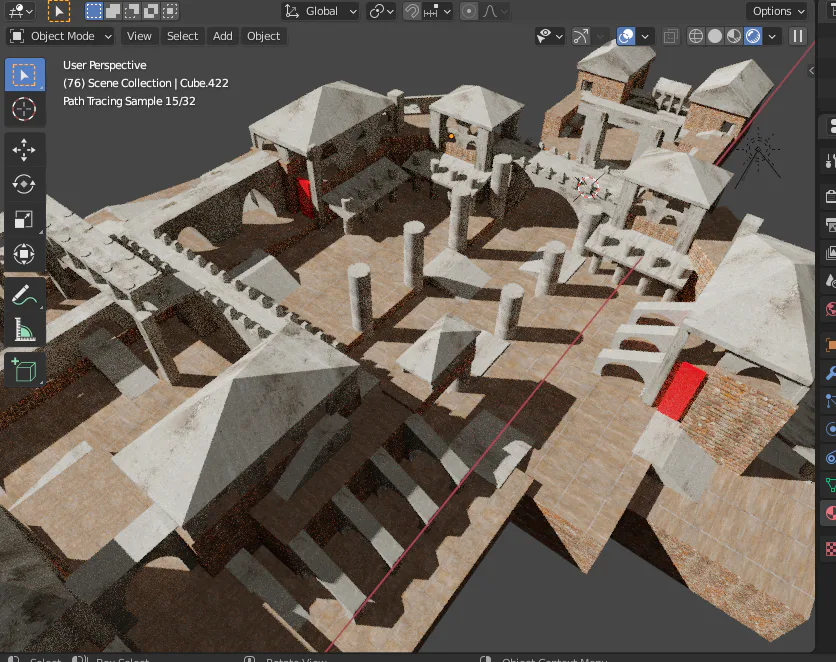The image size is (836, 662).
Task: Choose the Measure ruler tool
Action: (24, 329)
